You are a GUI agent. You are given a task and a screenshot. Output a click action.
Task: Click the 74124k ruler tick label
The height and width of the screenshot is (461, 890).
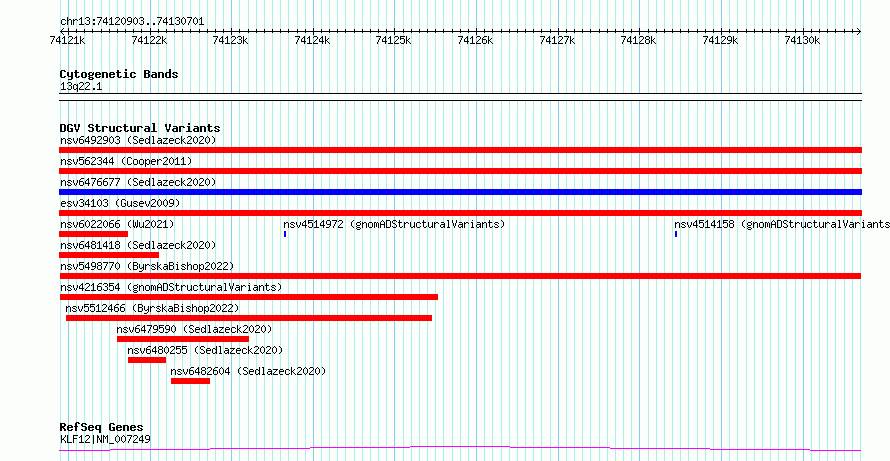pos(313,40)
